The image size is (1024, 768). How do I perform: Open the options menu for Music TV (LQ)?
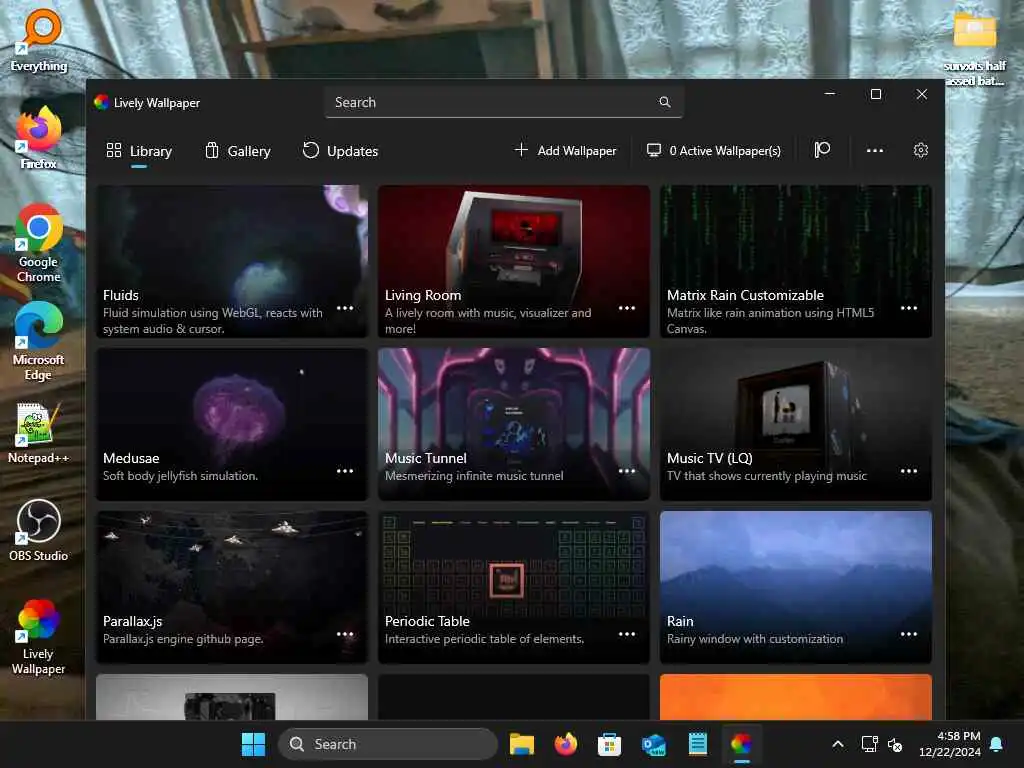point(909,471)
